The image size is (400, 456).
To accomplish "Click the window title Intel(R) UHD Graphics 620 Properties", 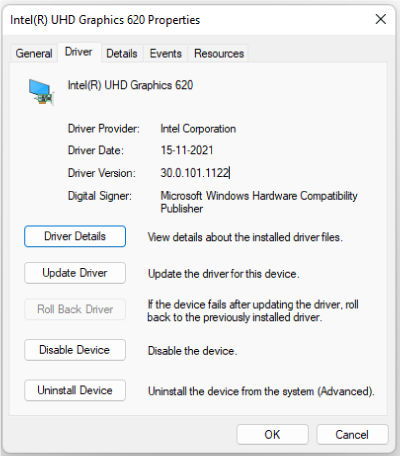I will tap(105, 20).
